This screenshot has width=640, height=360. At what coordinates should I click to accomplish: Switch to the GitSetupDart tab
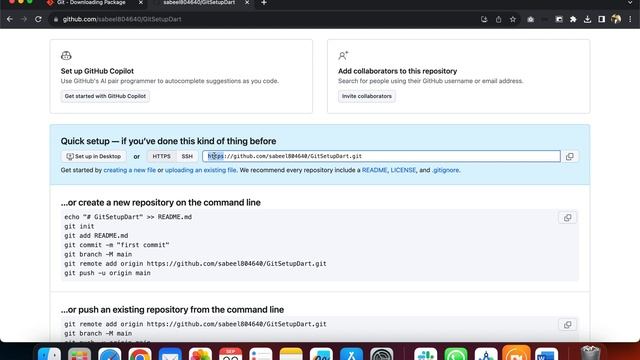tap(199, 3)
